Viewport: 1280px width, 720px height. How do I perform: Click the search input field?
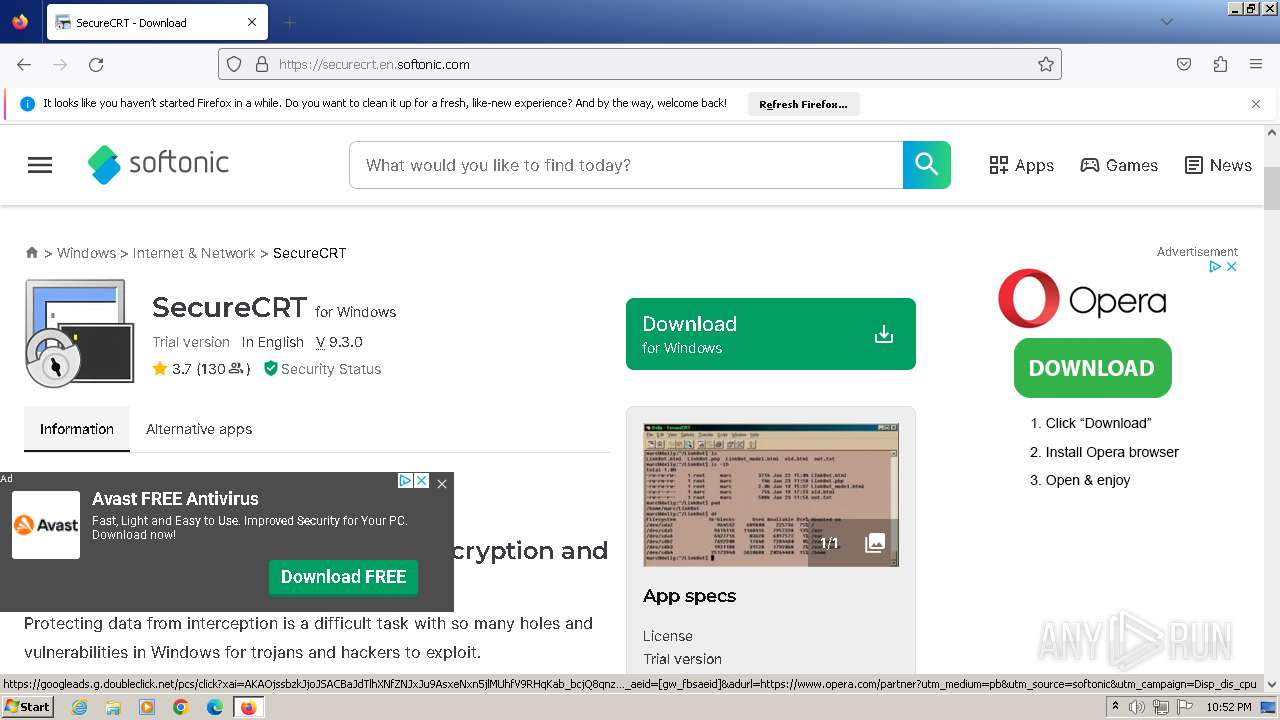(x=626, y=165)
